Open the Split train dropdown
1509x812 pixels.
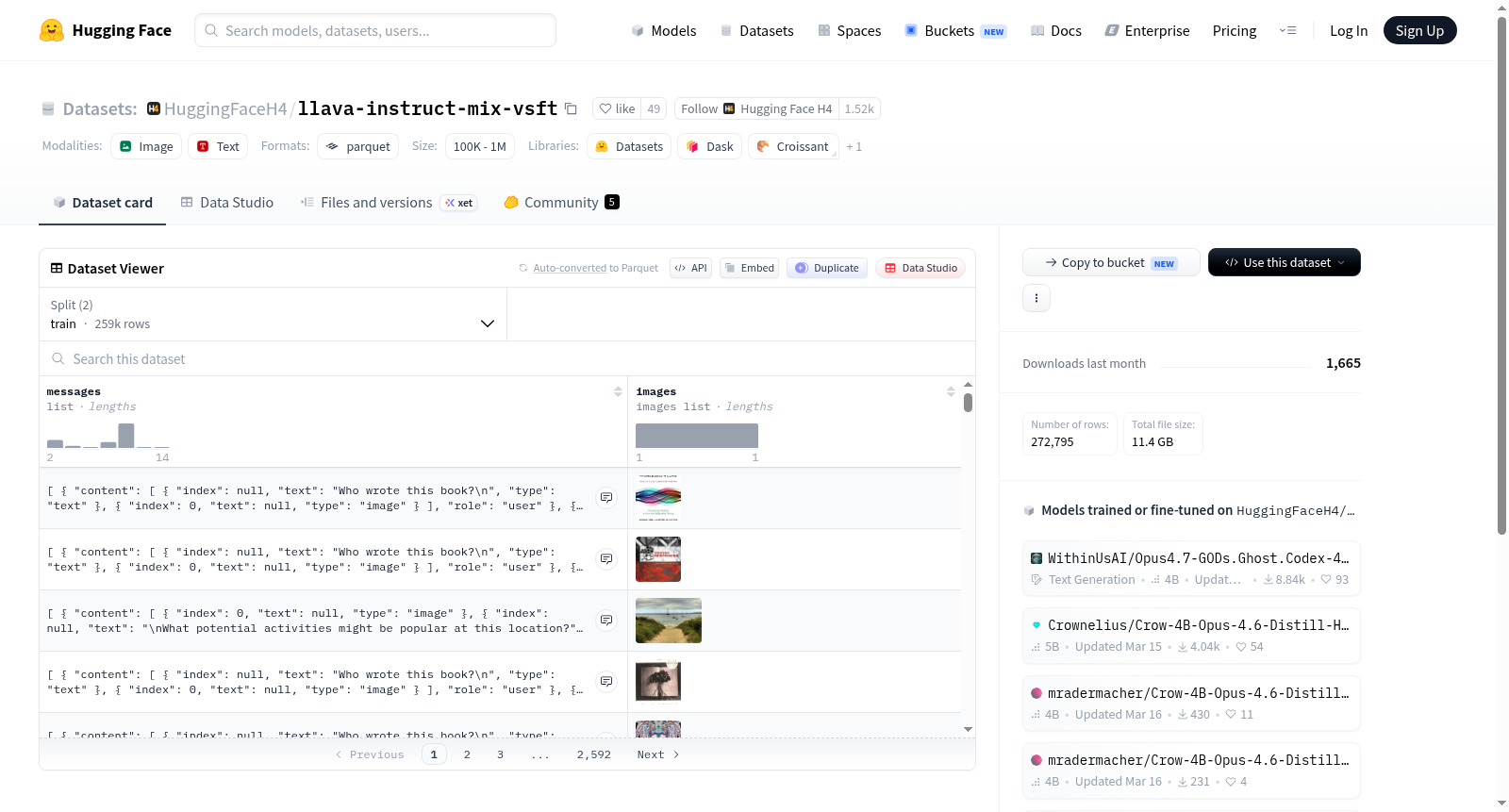click(274, 314)
